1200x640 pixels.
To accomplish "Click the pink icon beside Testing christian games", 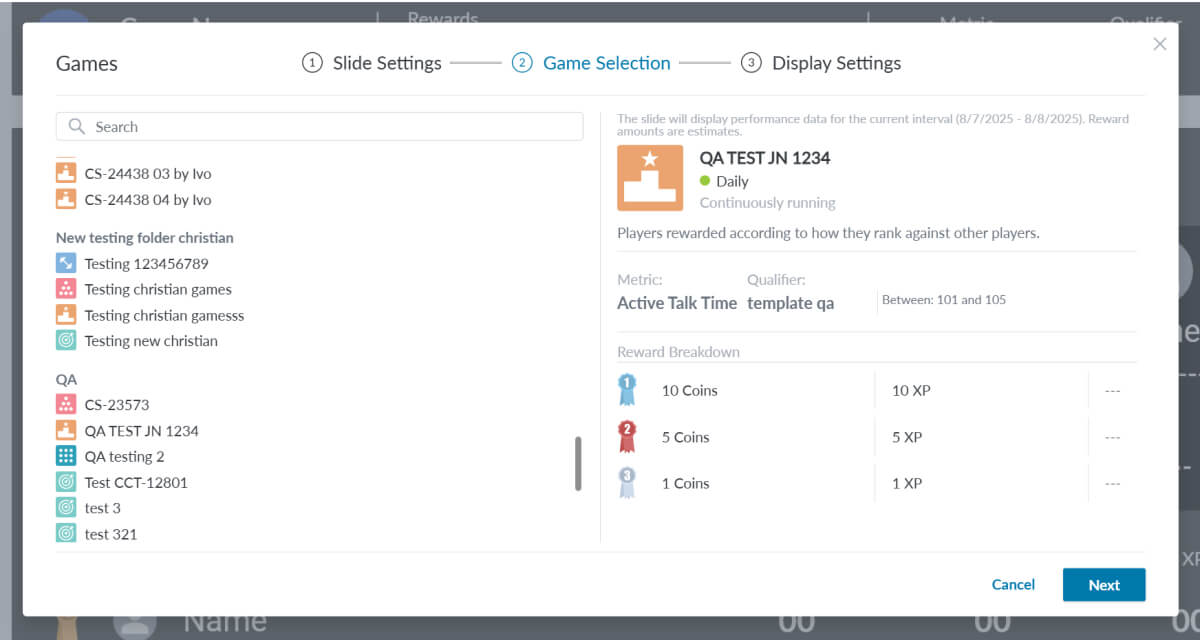I will [x=66, y=289].
